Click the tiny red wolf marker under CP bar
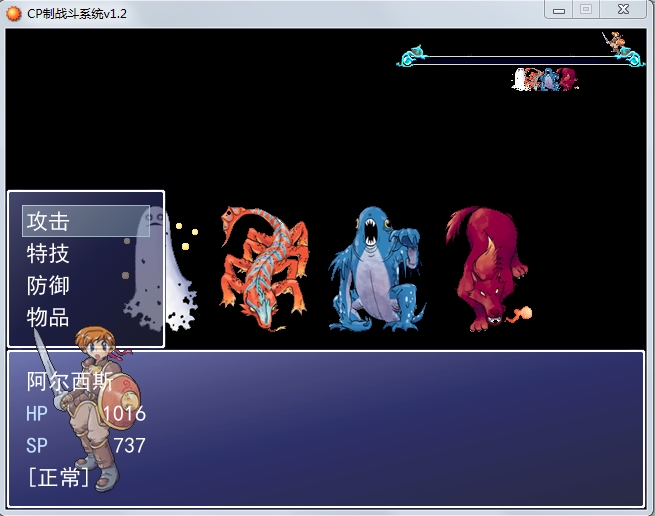The width and height of the screenshot is (655, 516). tap(568, 79)
